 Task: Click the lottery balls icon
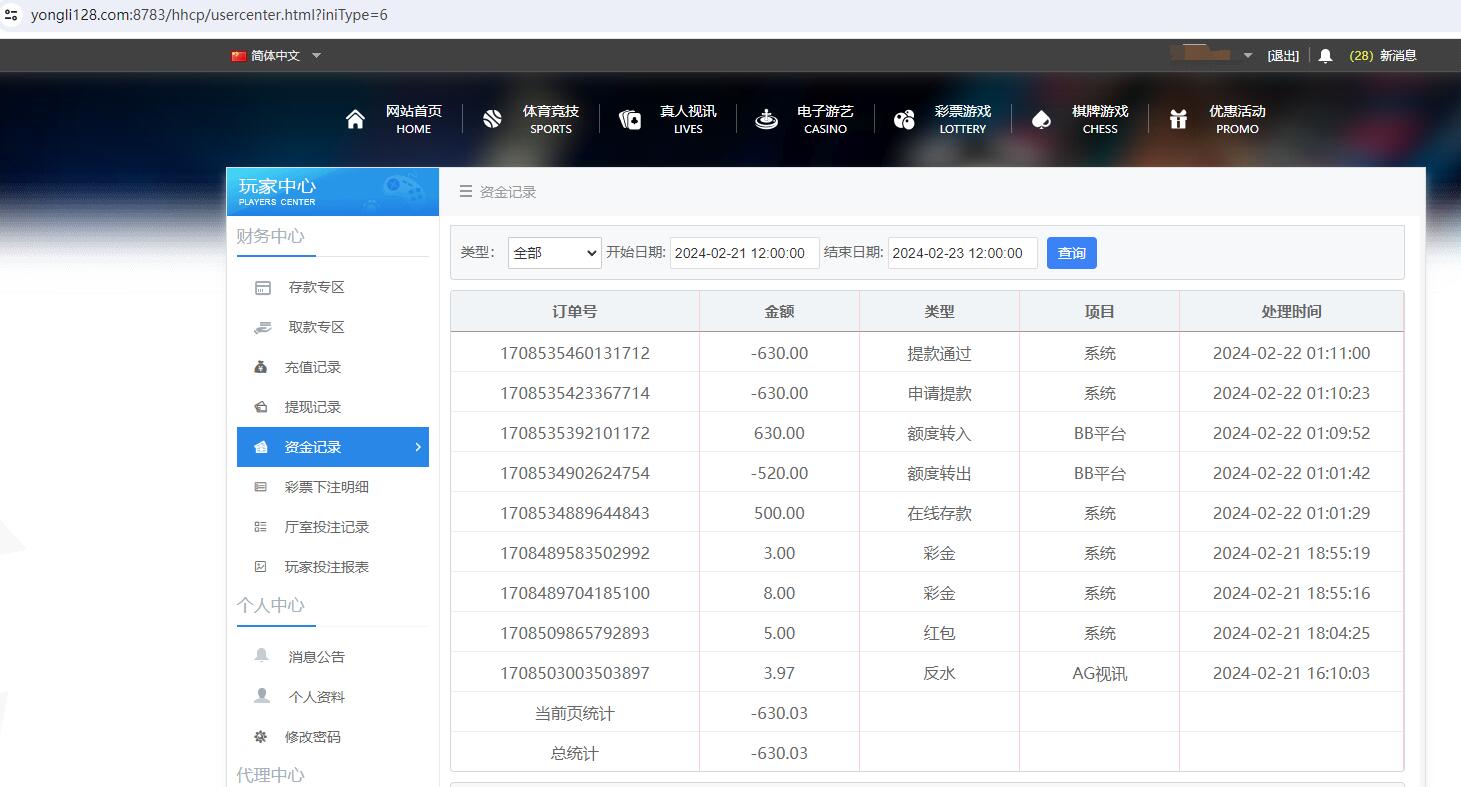coord(904,120)
